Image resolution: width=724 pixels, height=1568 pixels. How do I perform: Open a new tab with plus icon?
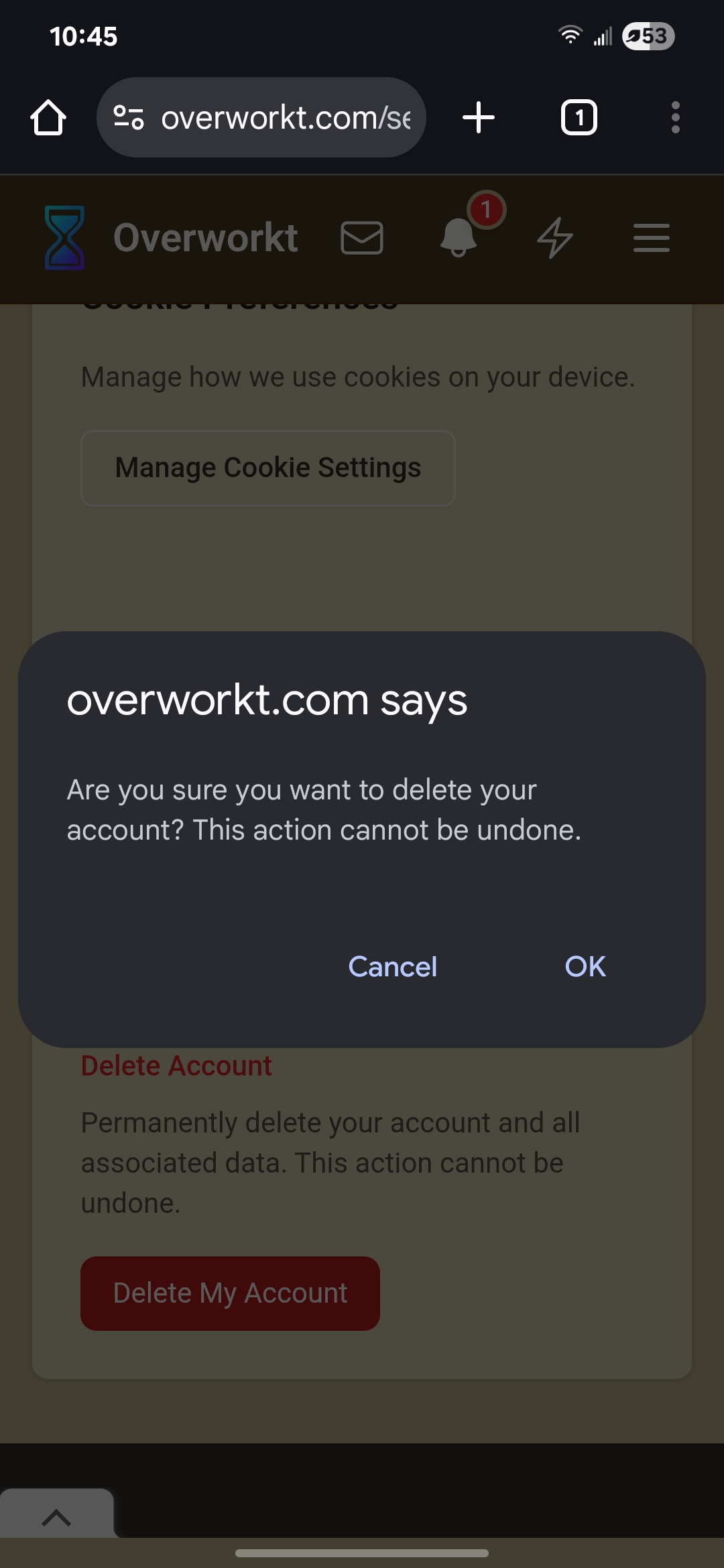click(x=479, y=118)
